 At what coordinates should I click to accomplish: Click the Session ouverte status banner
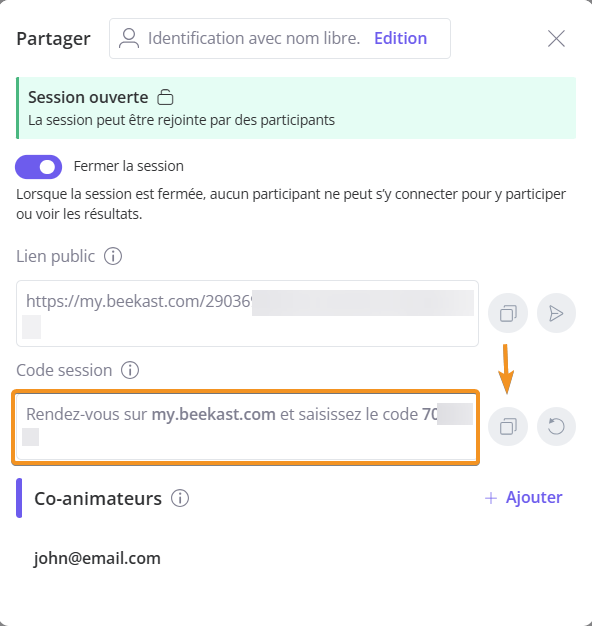pos(296,108)
